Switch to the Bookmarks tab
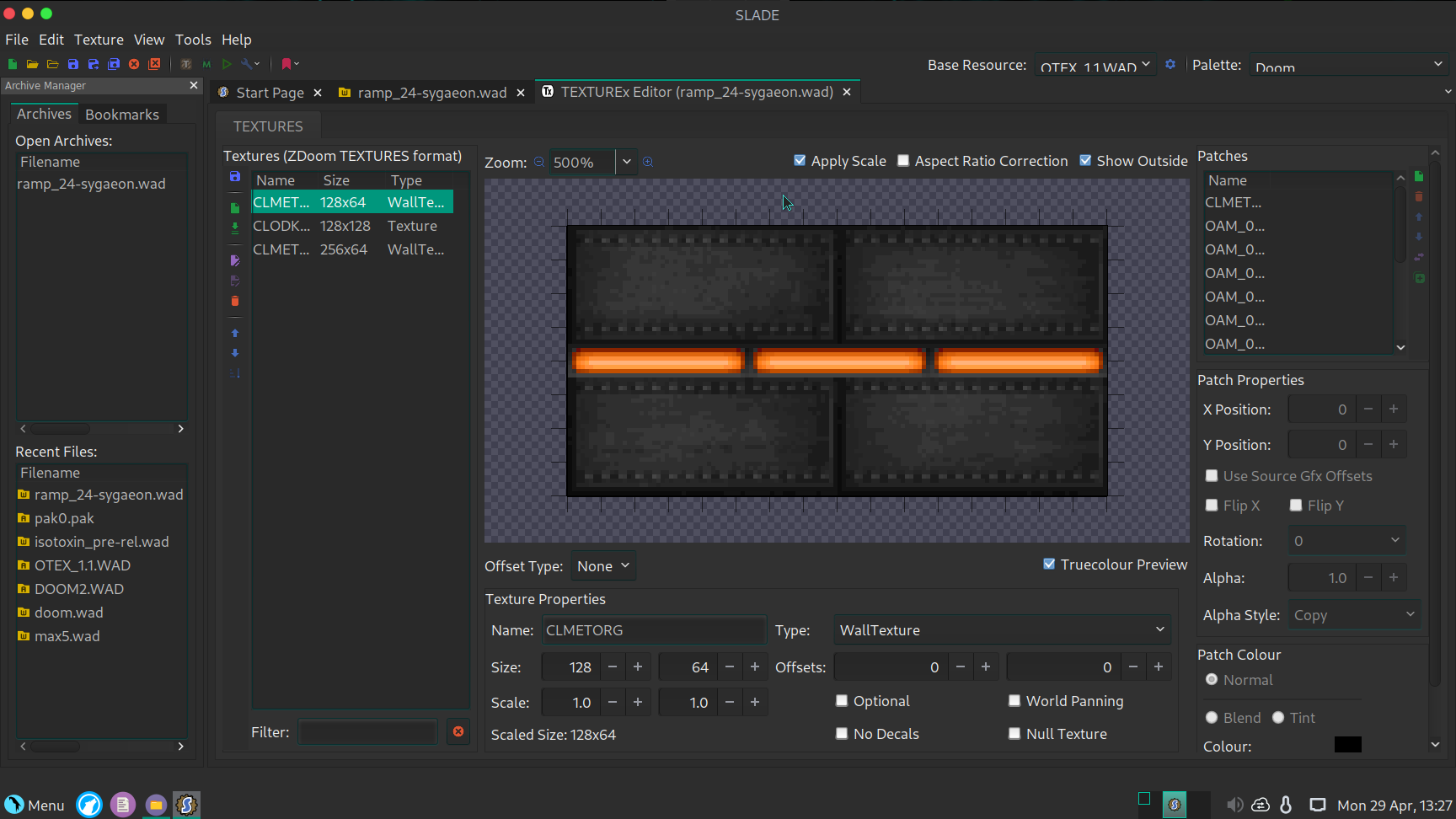 122,115
